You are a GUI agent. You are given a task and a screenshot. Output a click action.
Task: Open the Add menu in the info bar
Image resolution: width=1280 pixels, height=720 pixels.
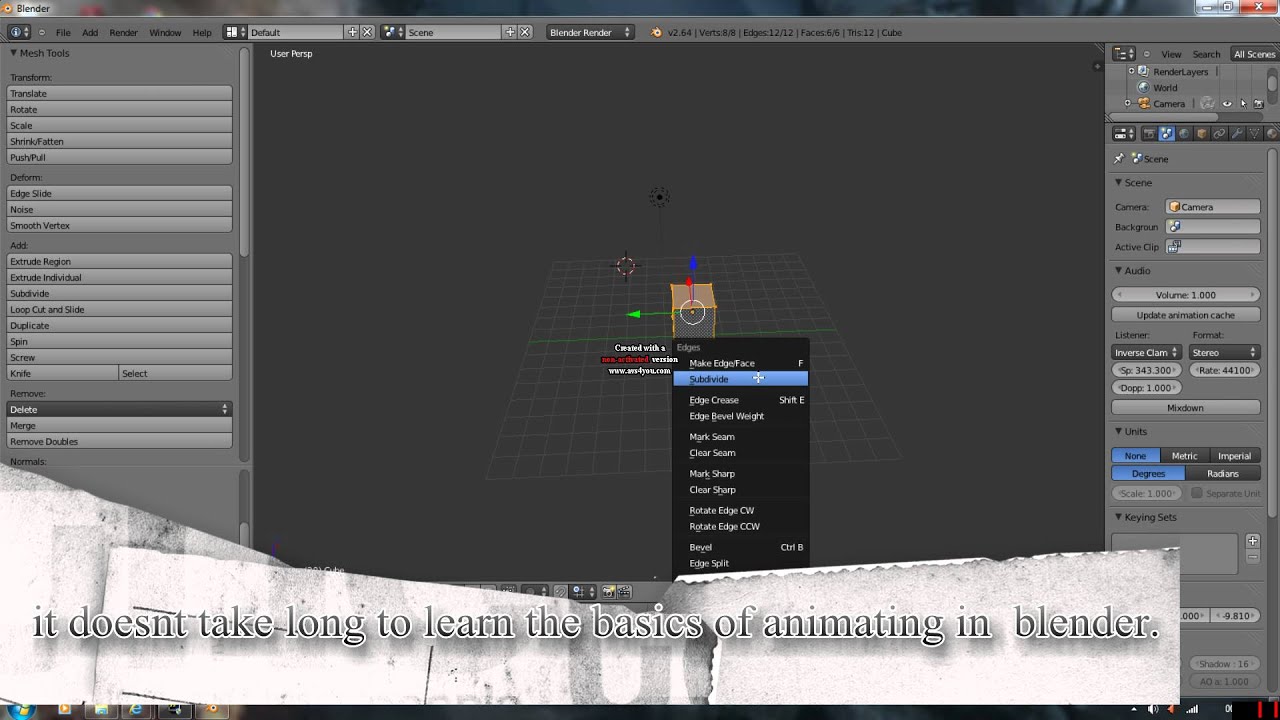90,33
